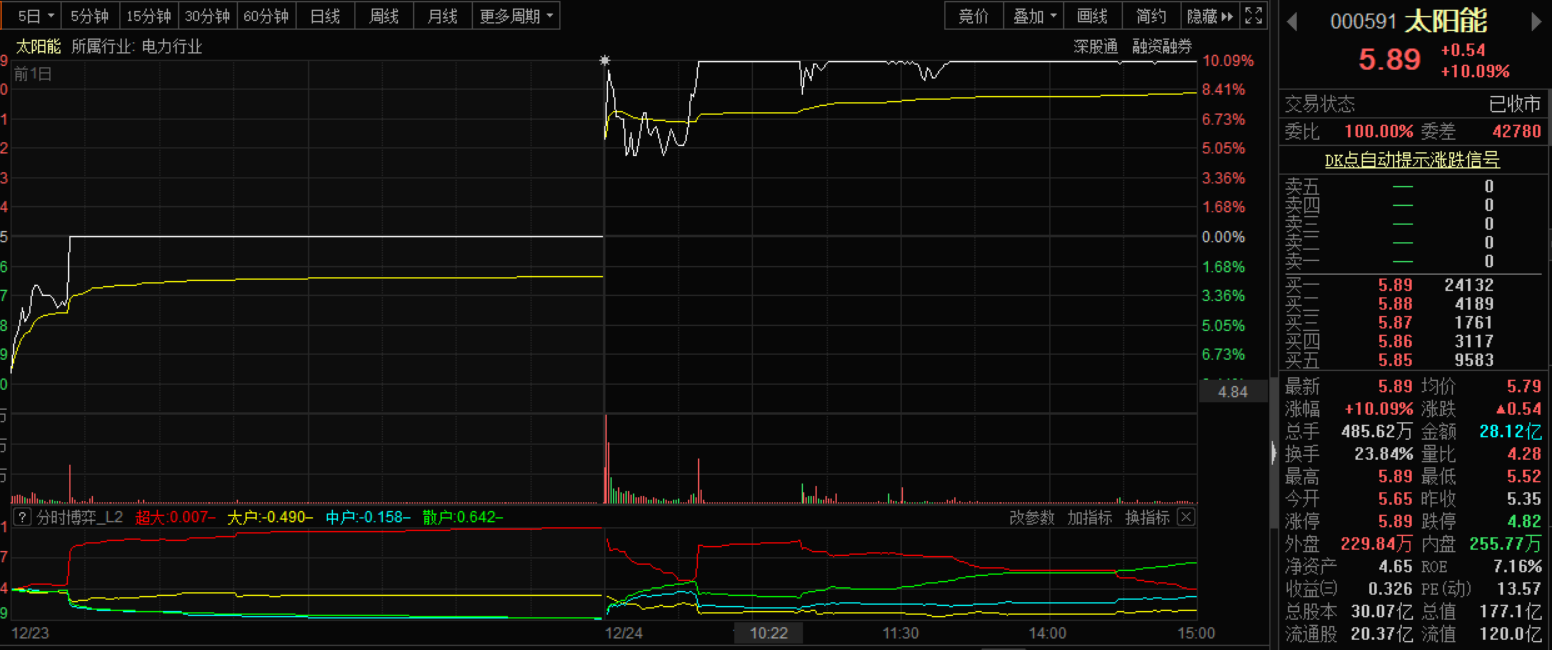Click the PE(动) value 13.57
Viewport: 1552px width, 650px height.
[x=1520, y=588]
